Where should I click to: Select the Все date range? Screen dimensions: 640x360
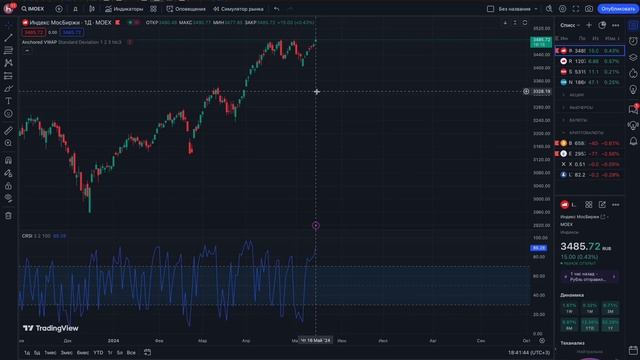[x=131, y=353]
